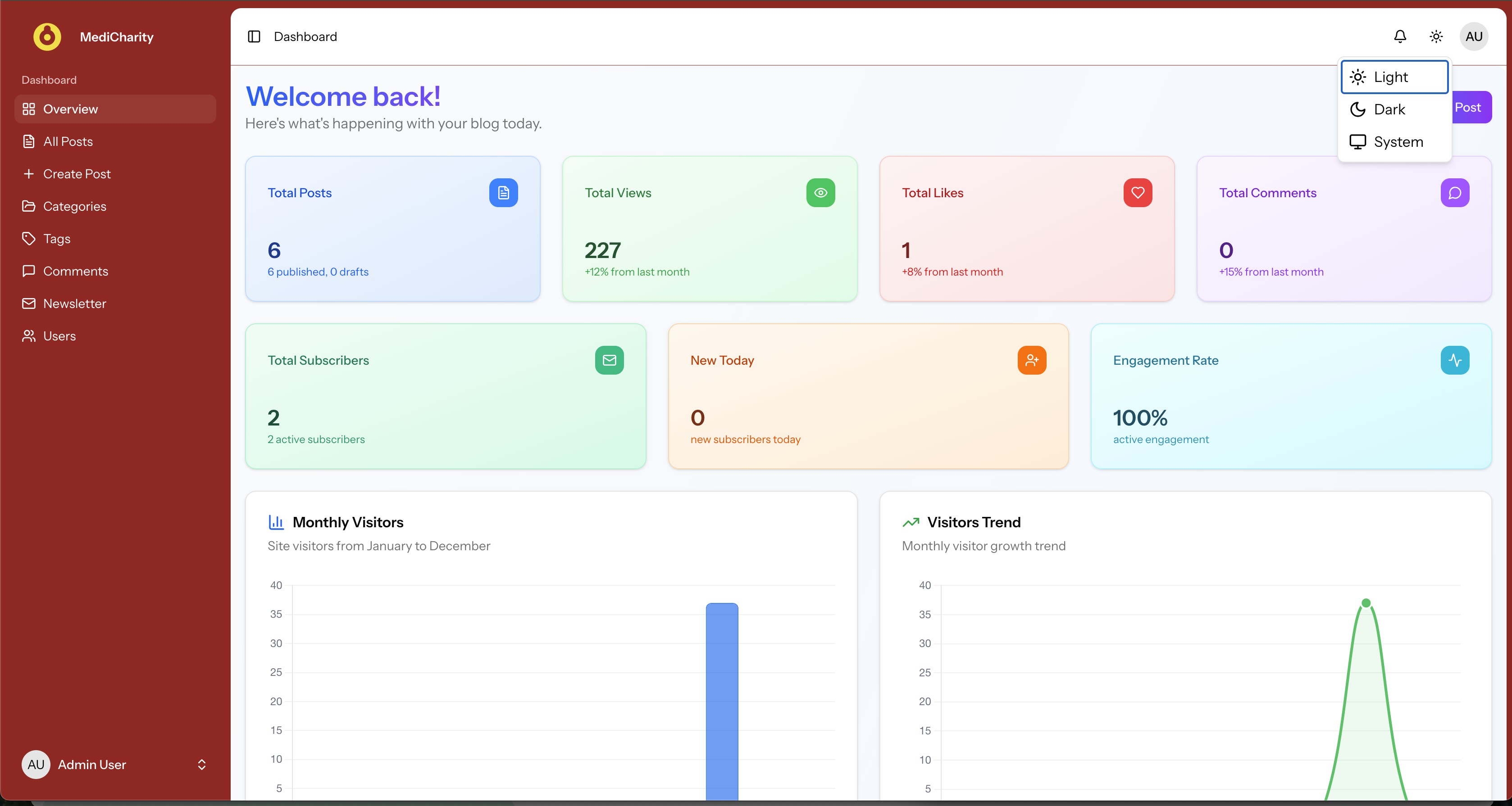Viewport: 1512px width, 806px height.
Task: Open the Comments sidebar section
Action: pyautogui.click(x=75, y=271)
